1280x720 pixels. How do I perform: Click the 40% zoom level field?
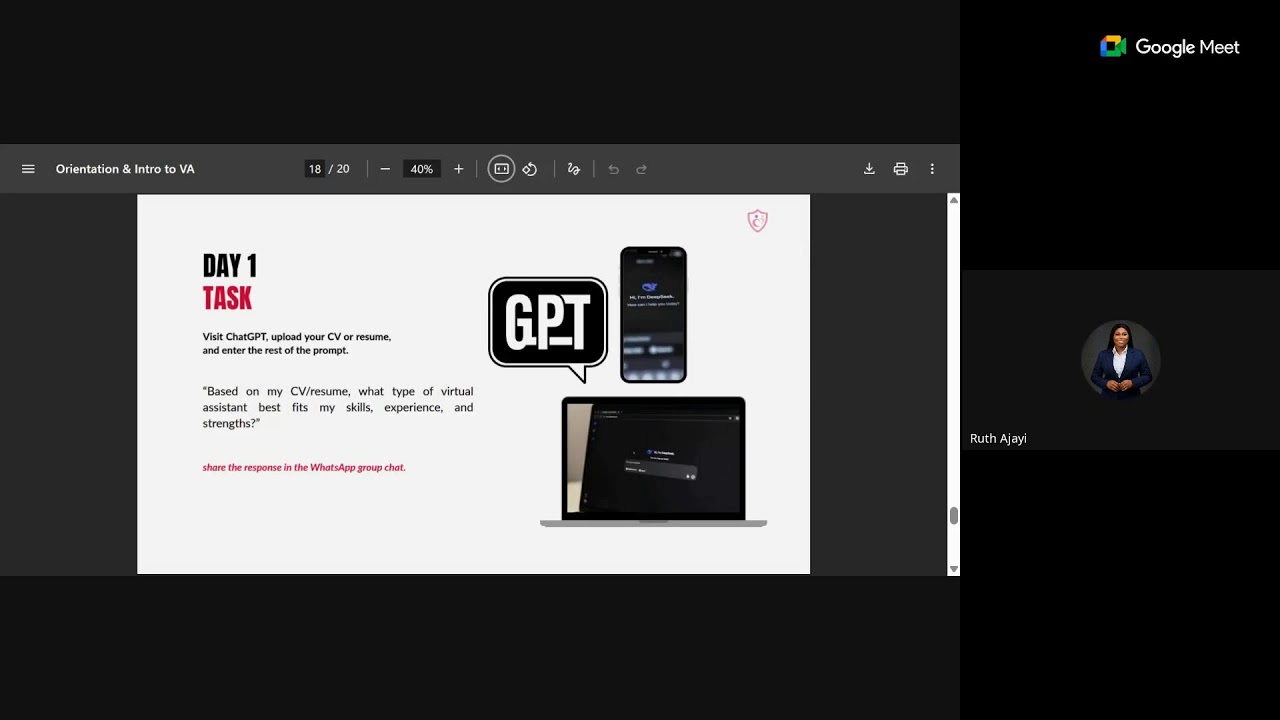click(x=422, y=169)
